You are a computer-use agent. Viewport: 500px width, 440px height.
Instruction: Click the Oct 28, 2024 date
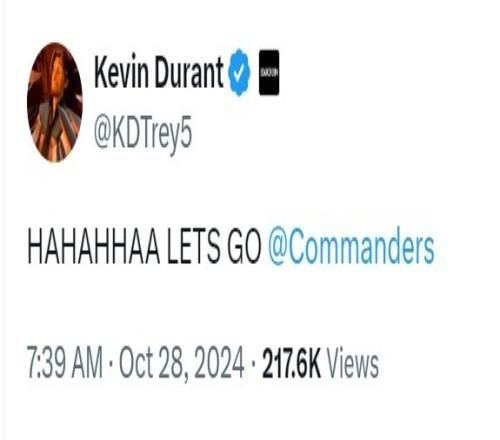pyautogui.click(x=182, y=363)
